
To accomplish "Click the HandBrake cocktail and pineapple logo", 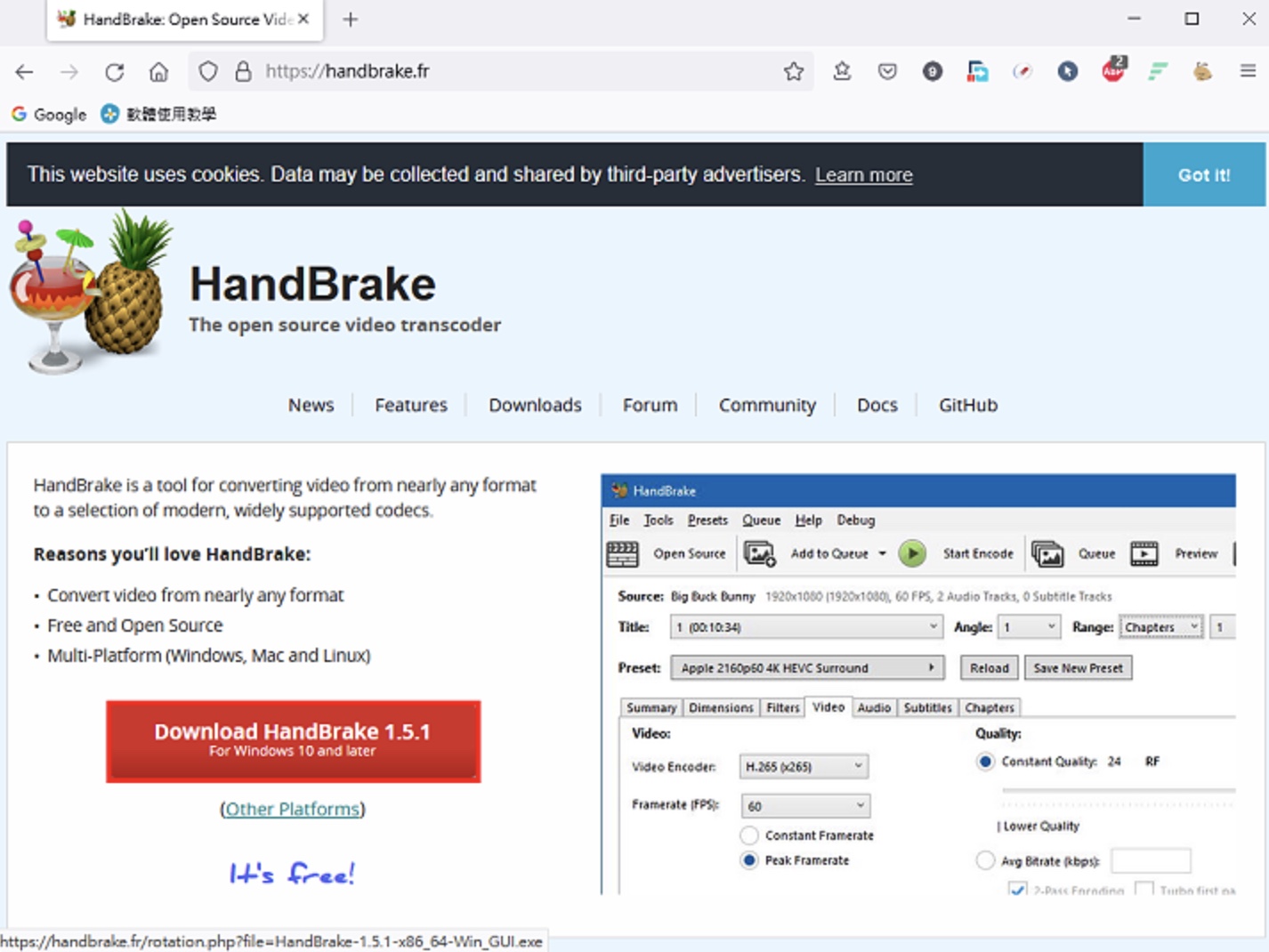I will tap(90, 291).
